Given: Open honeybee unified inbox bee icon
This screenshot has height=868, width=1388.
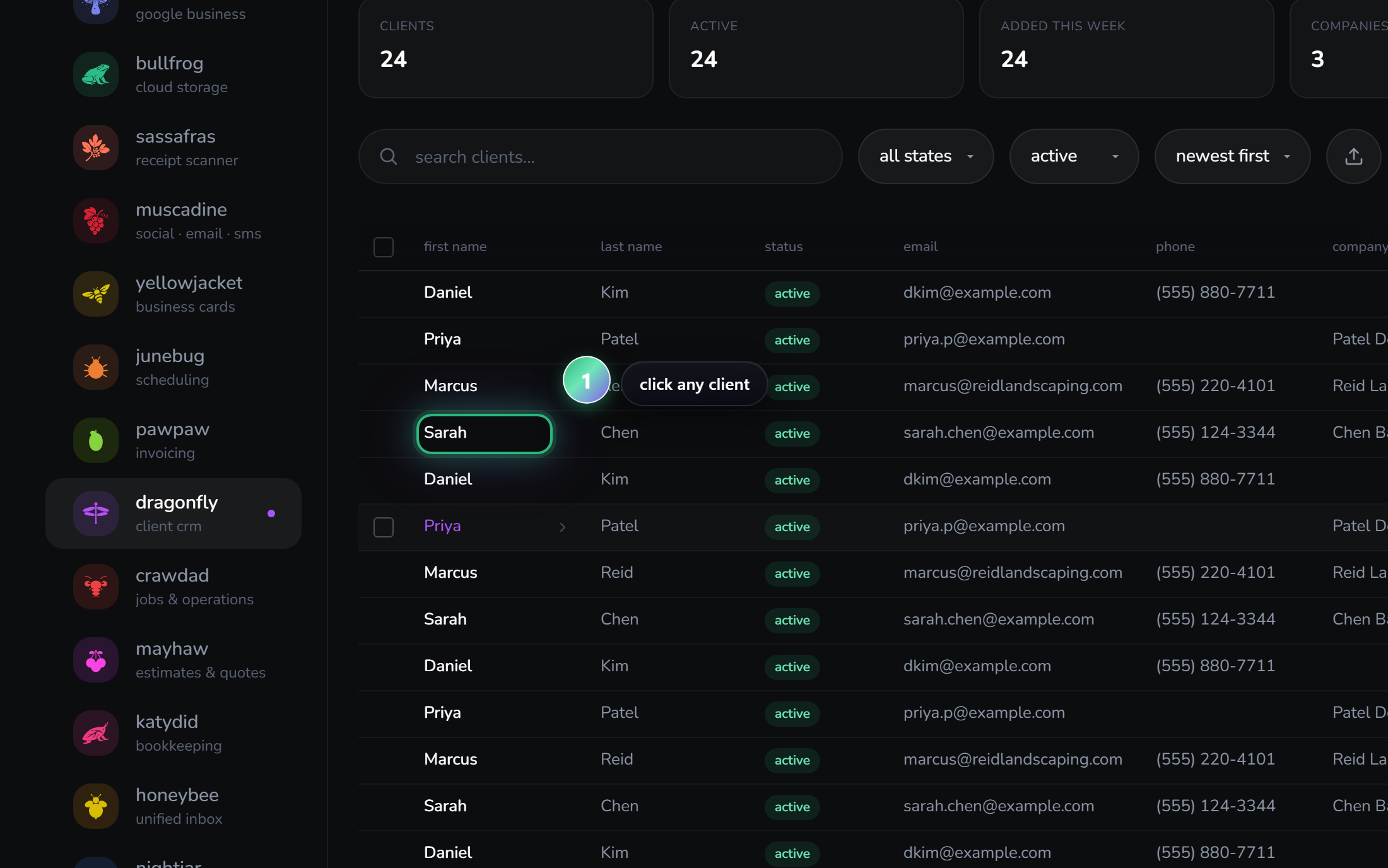Looking at the screenshot, I should pyautogui.click(x=96, y=806).
